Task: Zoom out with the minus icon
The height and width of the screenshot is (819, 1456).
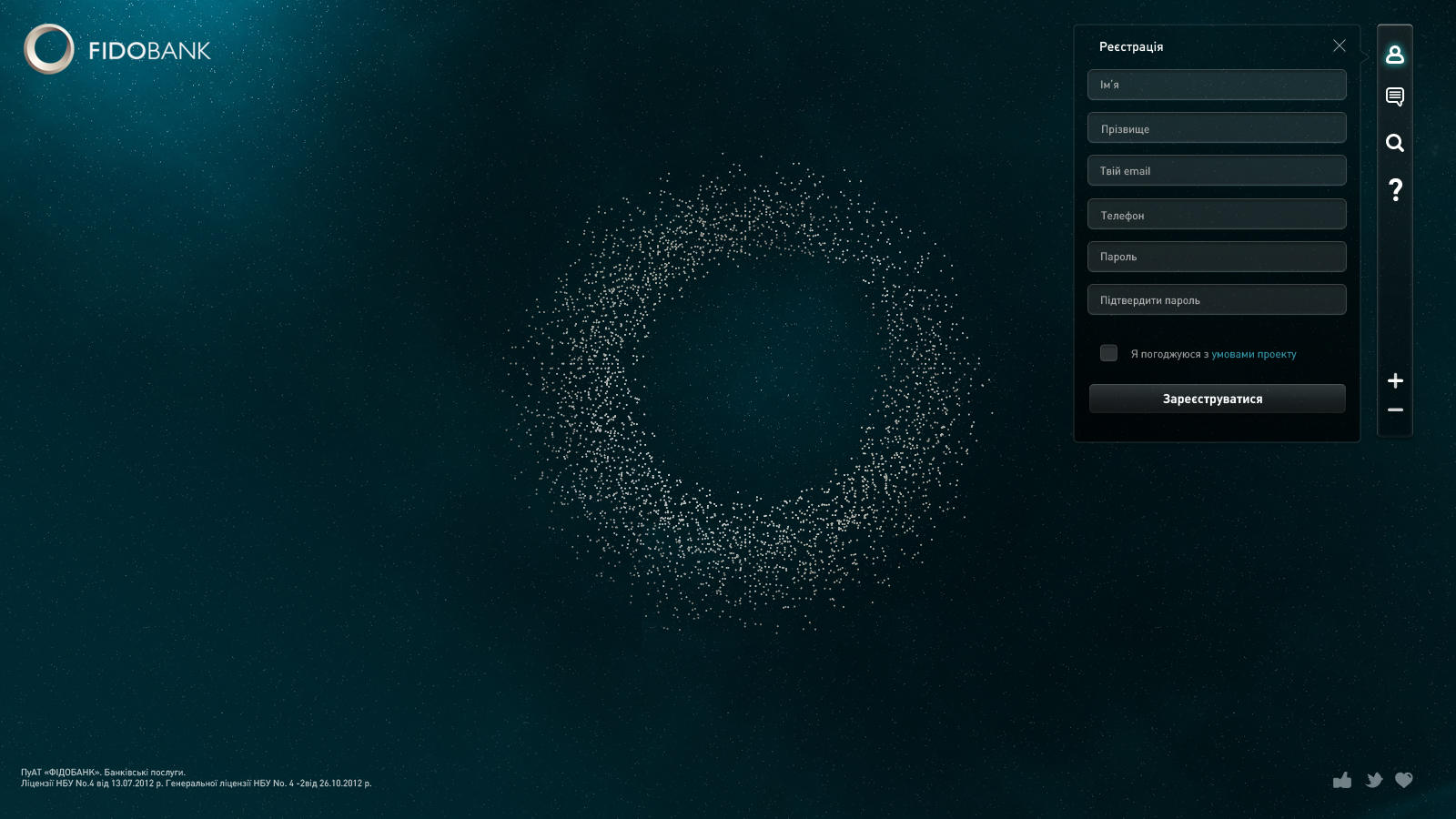Action: [x=1395, y=410]
